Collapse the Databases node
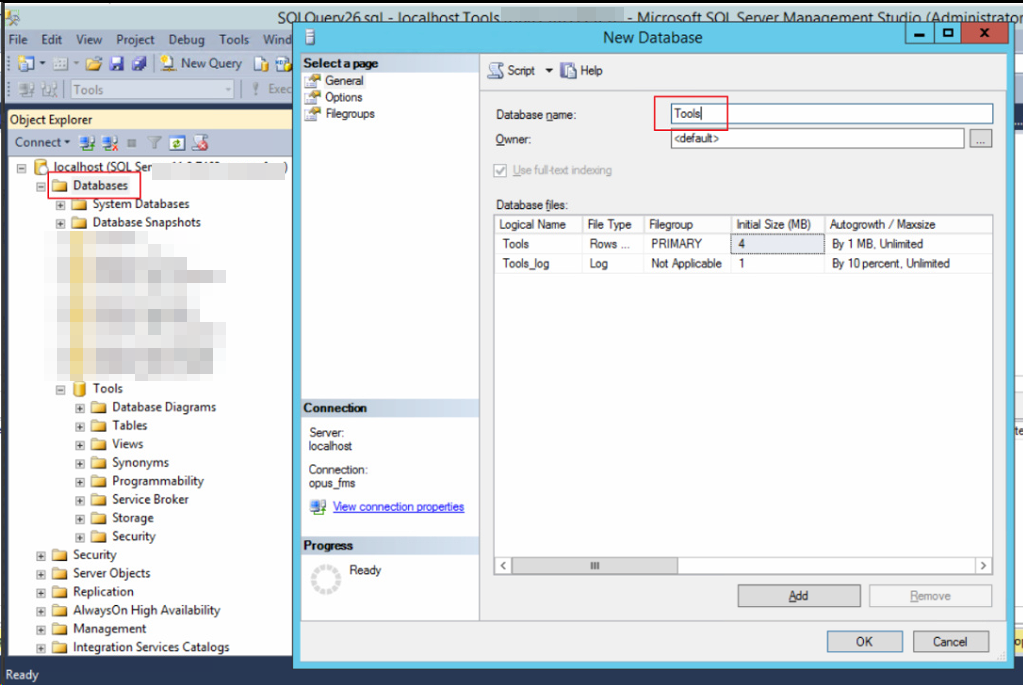The width and height of the screenshot is (1023, 685). (x=41, y=187)
